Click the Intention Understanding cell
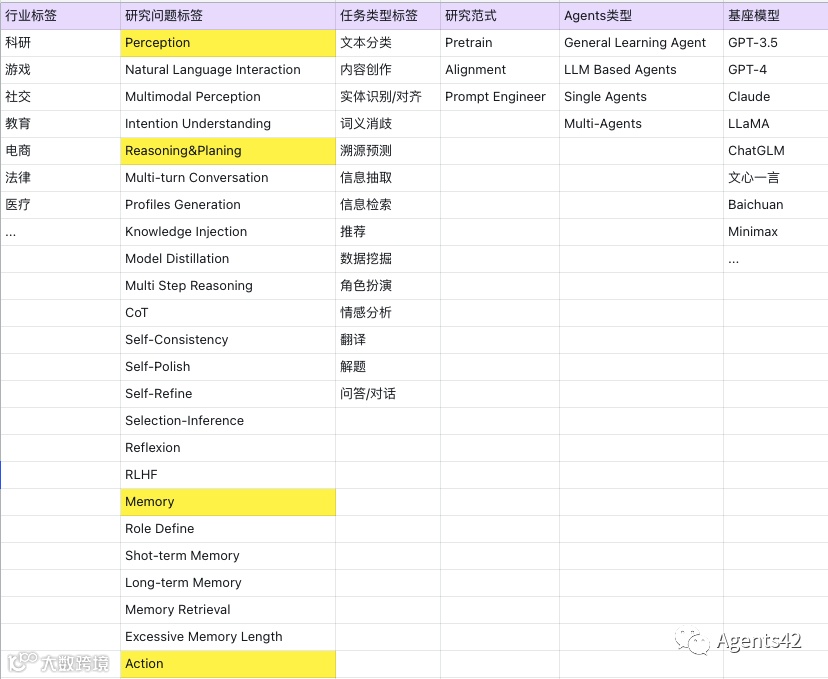Image resolution: width=828 pixels, height=679 pixels. [x=228, y=124]
